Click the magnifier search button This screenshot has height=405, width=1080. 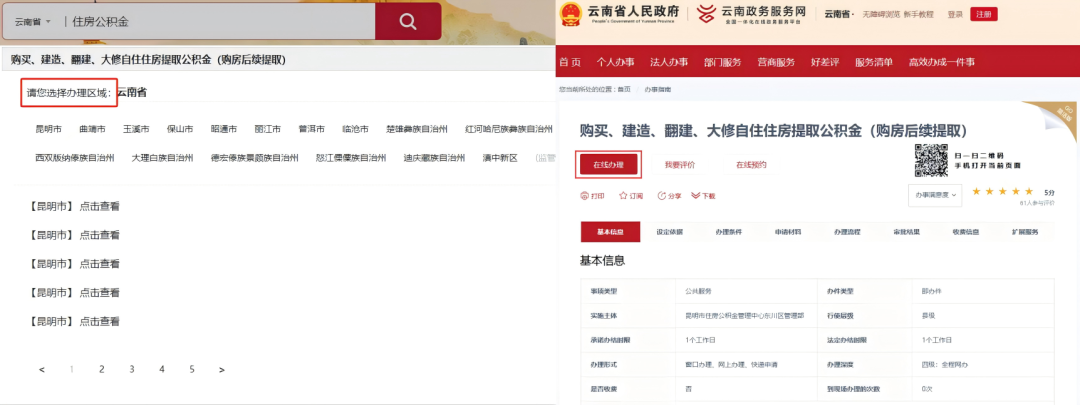click(408, 21)
